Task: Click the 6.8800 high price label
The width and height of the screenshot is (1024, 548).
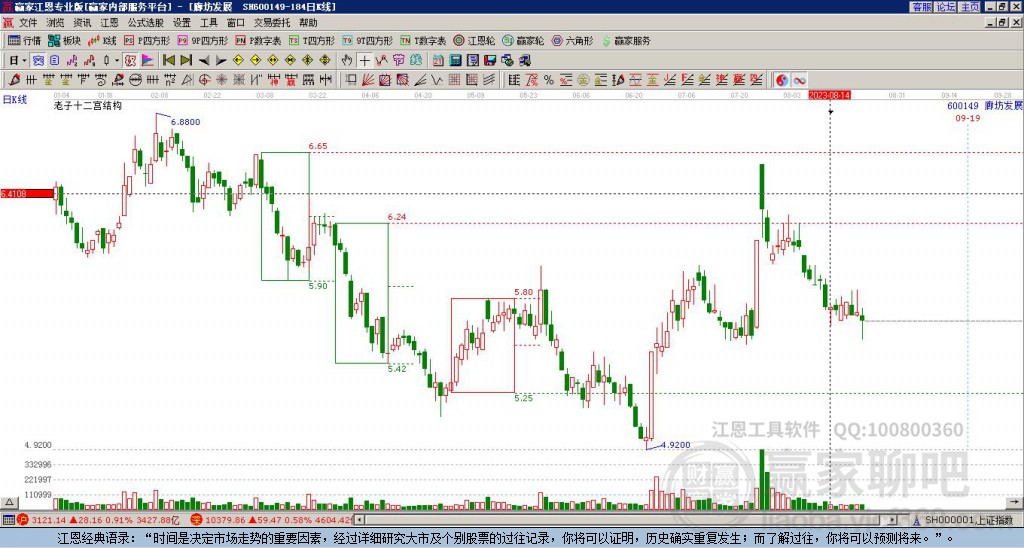Action: (x=185, y=122)
